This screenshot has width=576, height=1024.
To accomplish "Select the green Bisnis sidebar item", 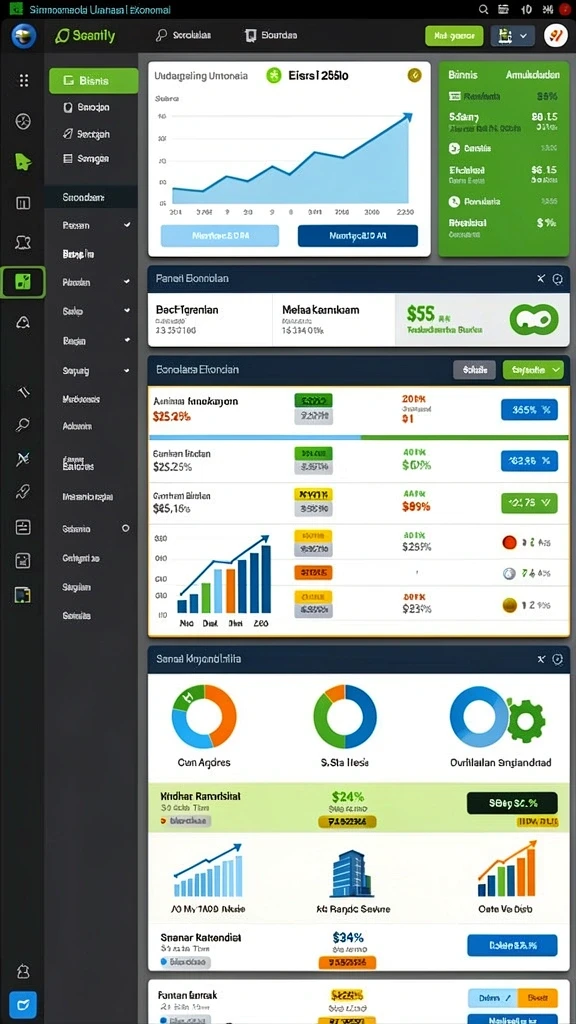I will coord(93,81).
